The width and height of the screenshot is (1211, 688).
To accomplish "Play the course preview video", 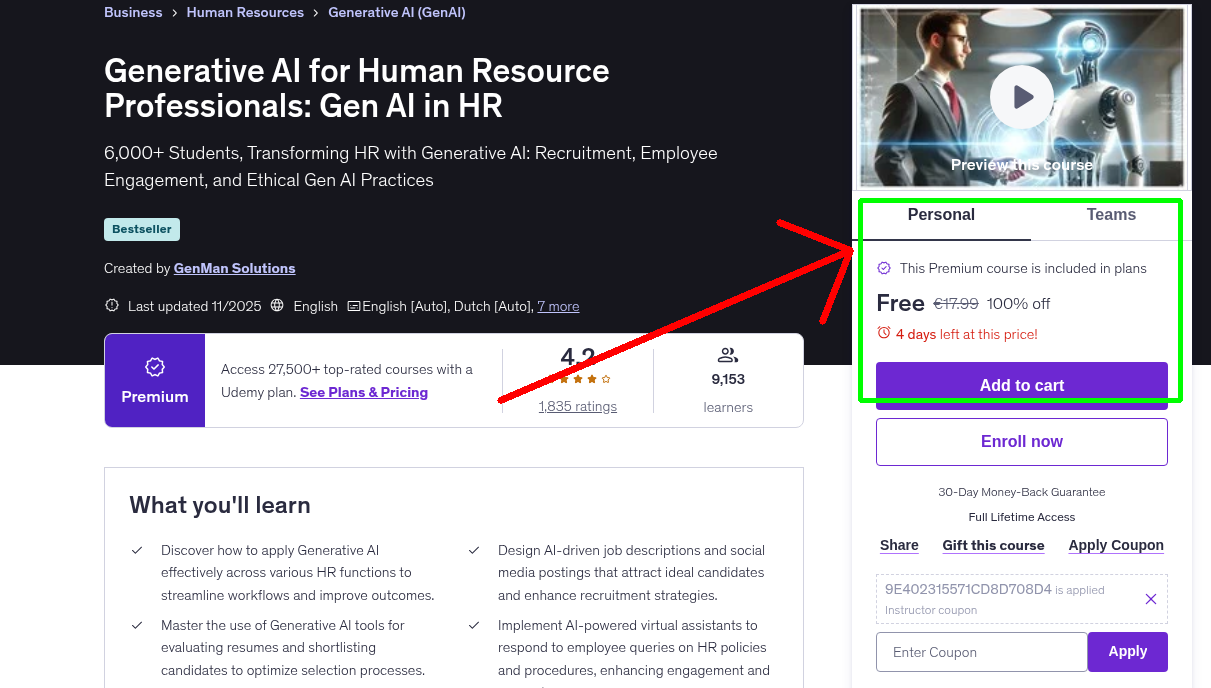I will coord(1021,96).
